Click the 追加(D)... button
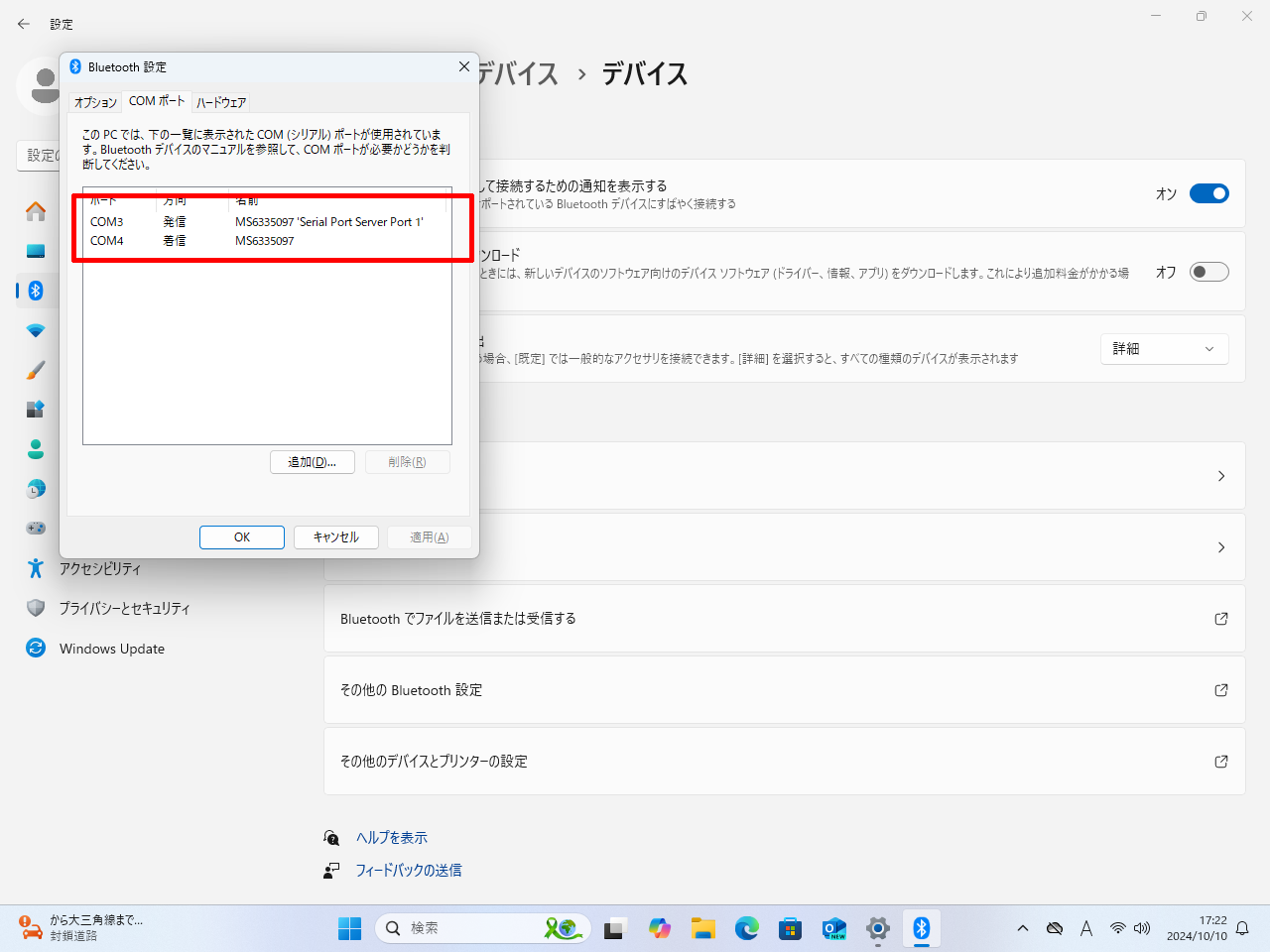The width and height of the screenshot is (1270, 952). [x=312, y=462]
